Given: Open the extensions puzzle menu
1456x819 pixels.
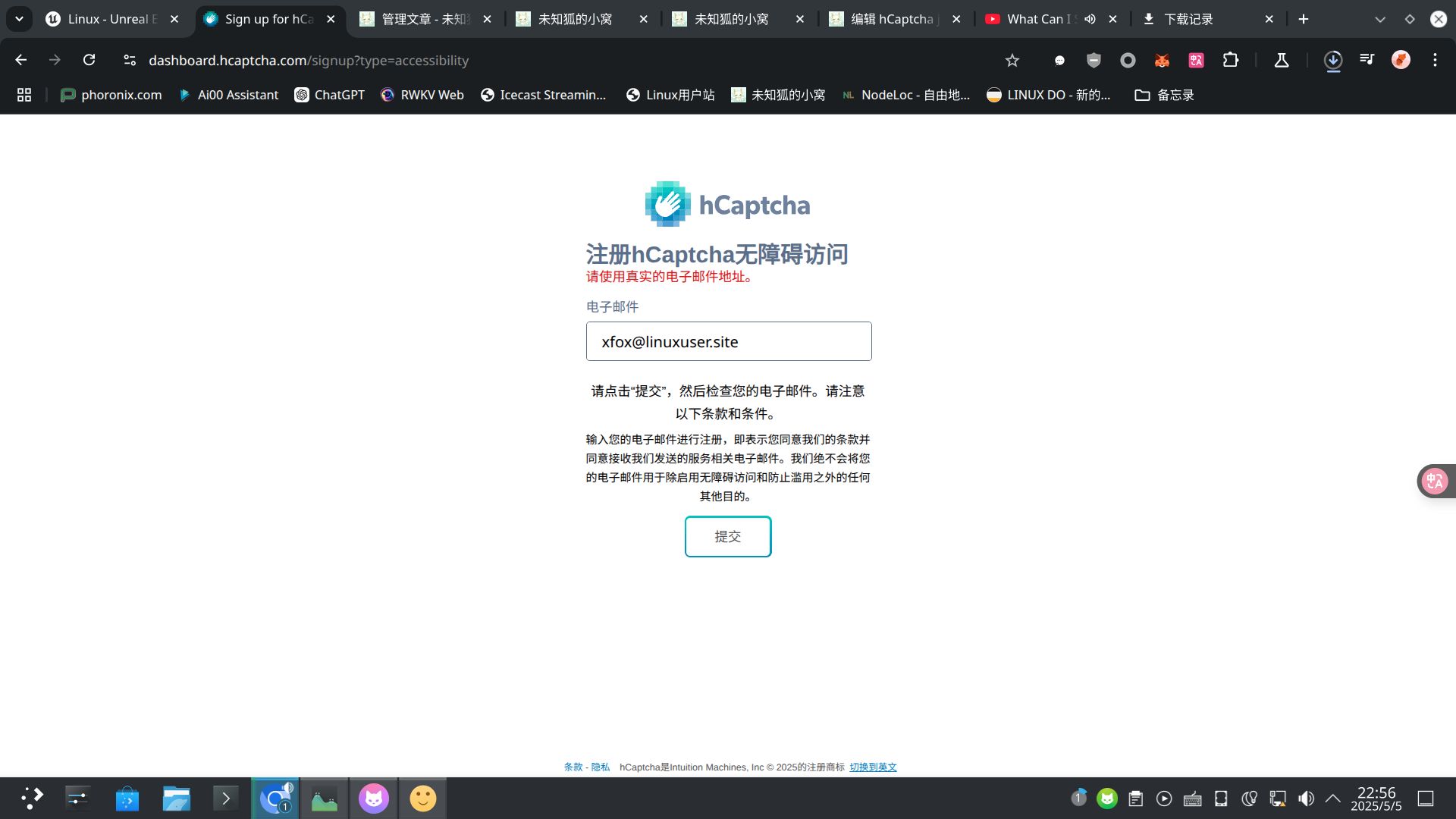Looking at the screenshot, I should [1231, 60].
